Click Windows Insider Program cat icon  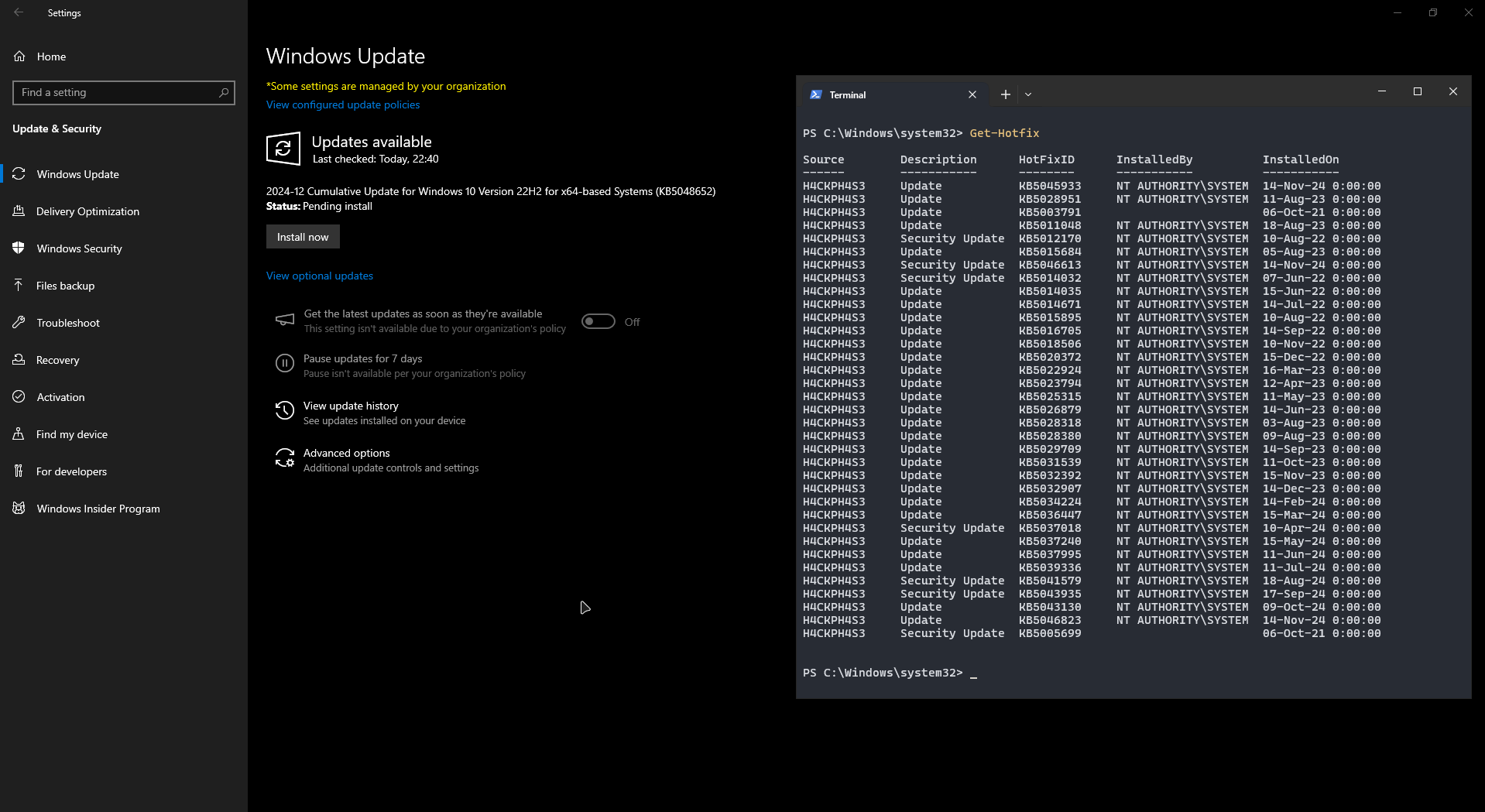(19, 509)
